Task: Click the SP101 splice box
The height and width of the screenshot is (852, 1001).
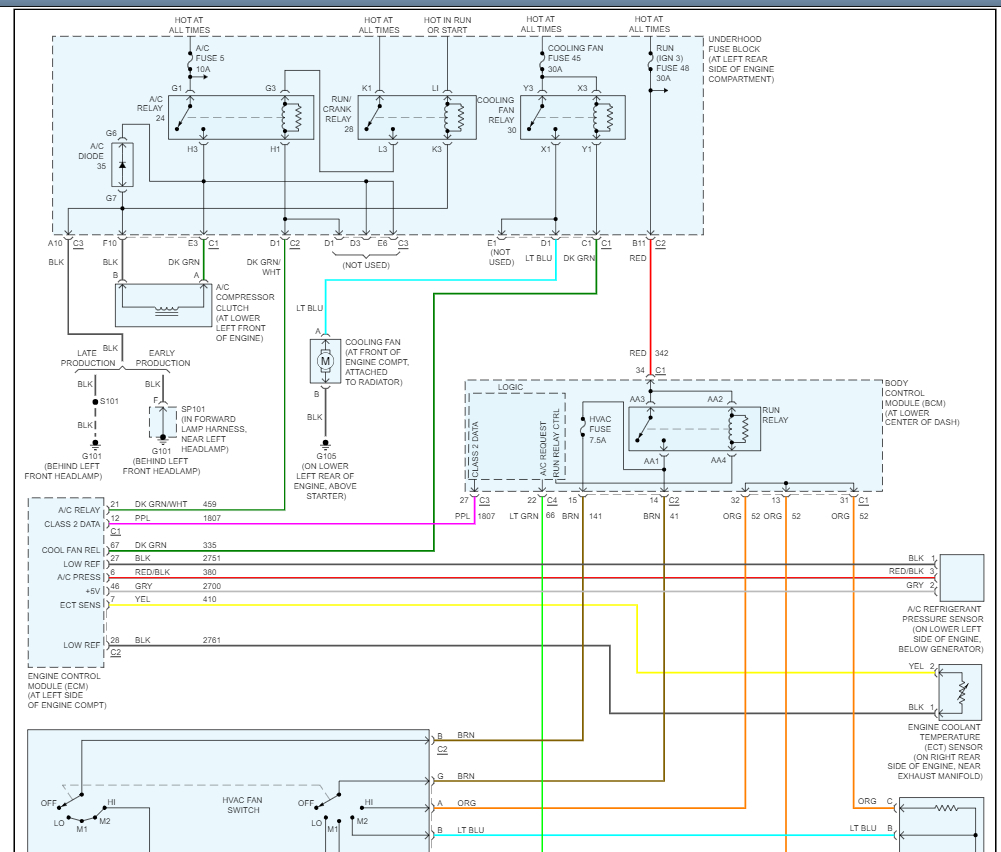Action: click(162, 421)
